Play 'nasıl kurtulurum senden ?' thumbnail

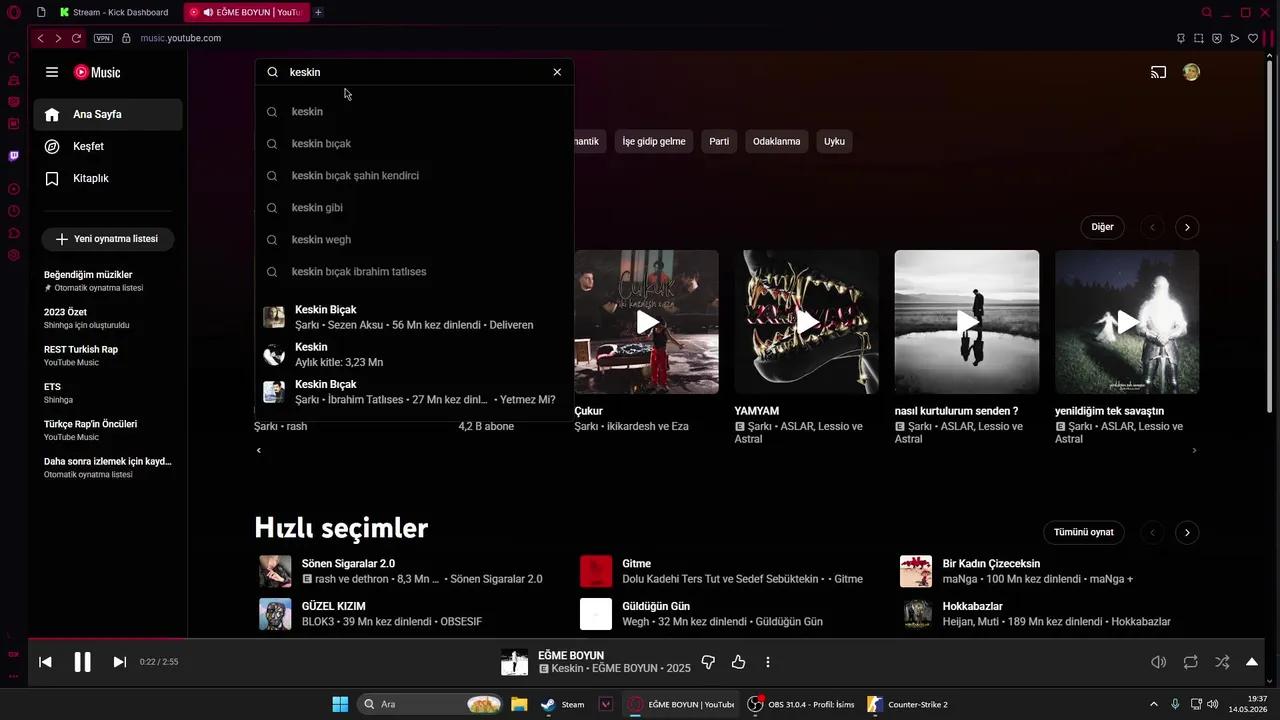tap(967, 322)
